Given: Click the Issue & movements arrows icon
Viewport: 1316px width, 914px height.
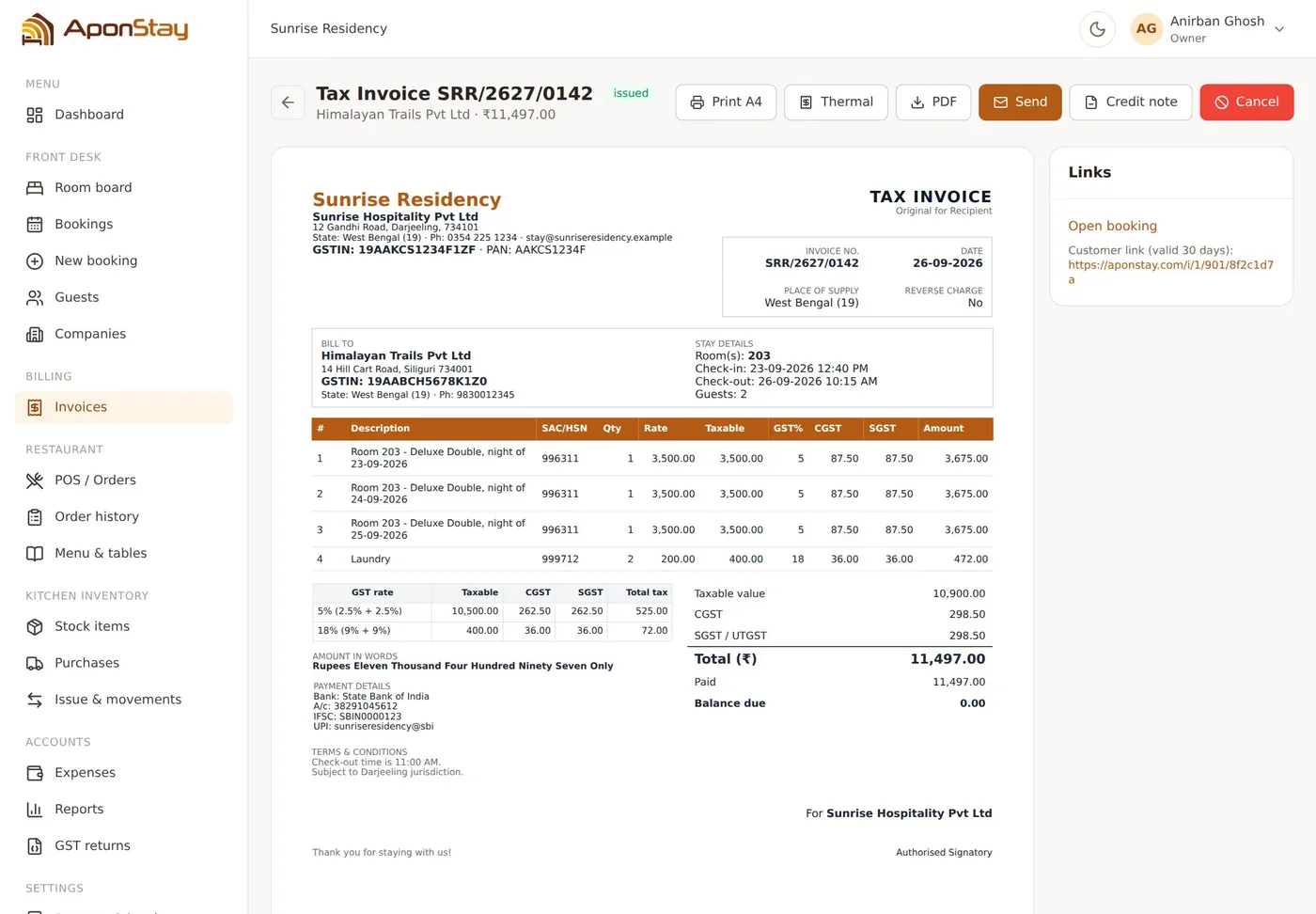Looking at the screenshot, I should 35,701.
